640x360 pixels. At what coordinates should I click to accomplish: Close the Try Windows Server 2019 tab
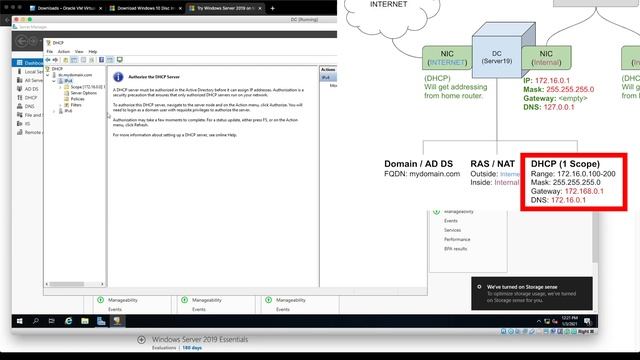click(x=260, y=8)
